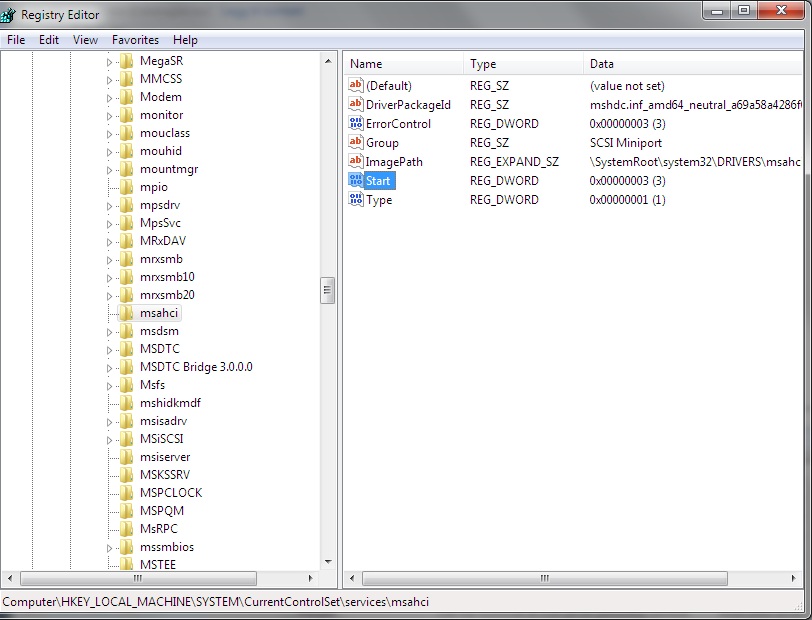
Task: Click the tree pane scroll up arrow
Action: pyautogui.click(x=328, y=61)
